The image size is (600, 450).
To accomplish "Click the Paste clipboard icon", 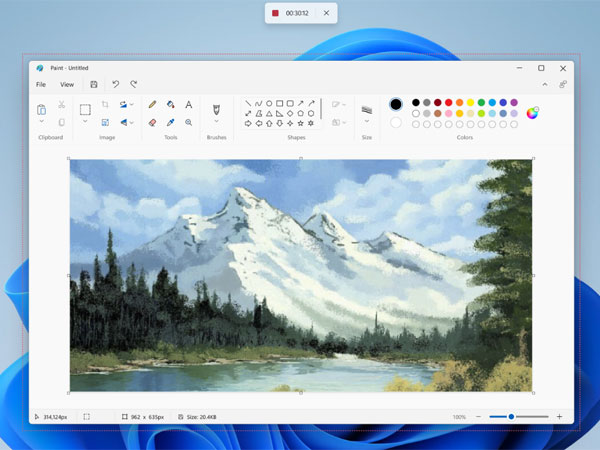I will pos(41,110).
